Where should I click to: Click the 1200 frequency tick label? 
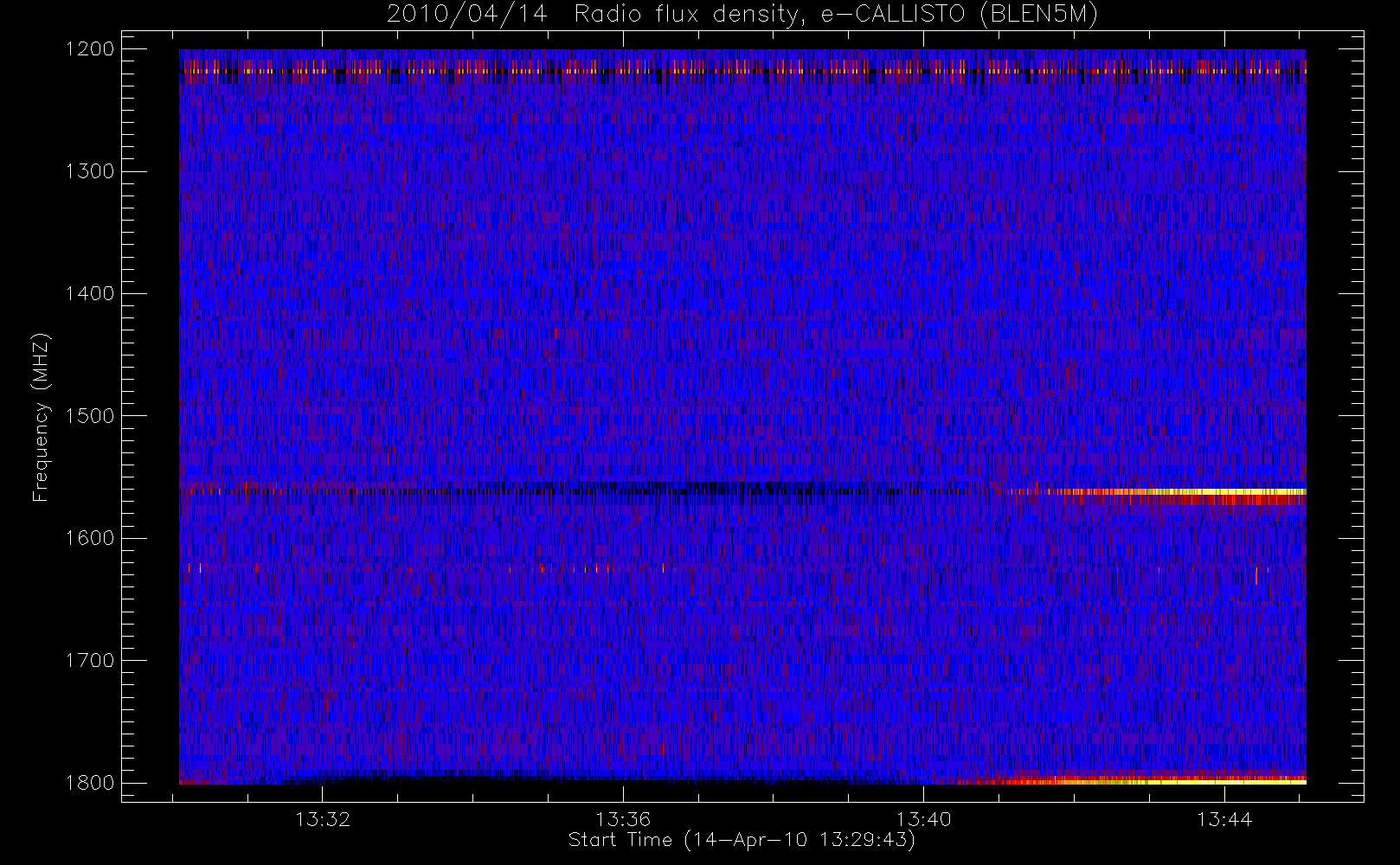(90, 49)
